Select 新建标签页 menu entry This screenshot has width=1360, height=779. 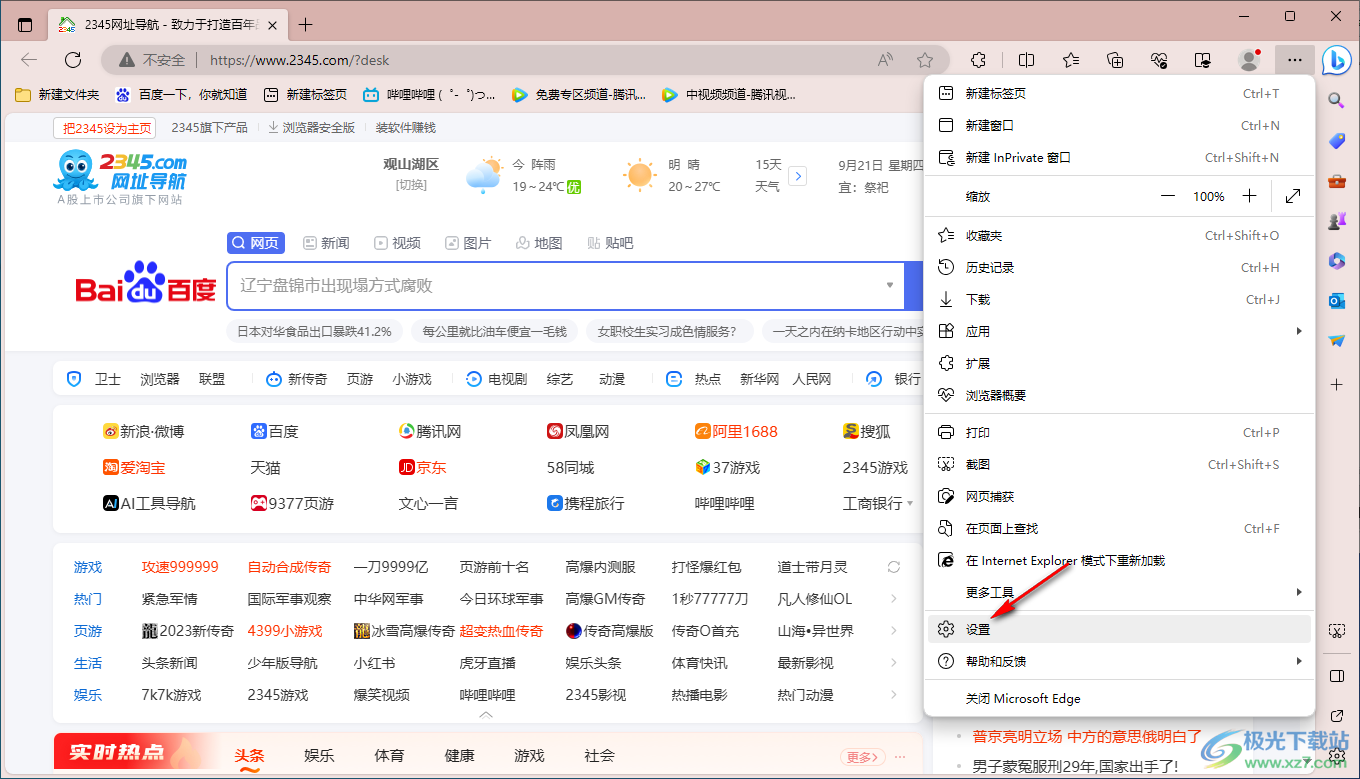[x=1118, y=94]
